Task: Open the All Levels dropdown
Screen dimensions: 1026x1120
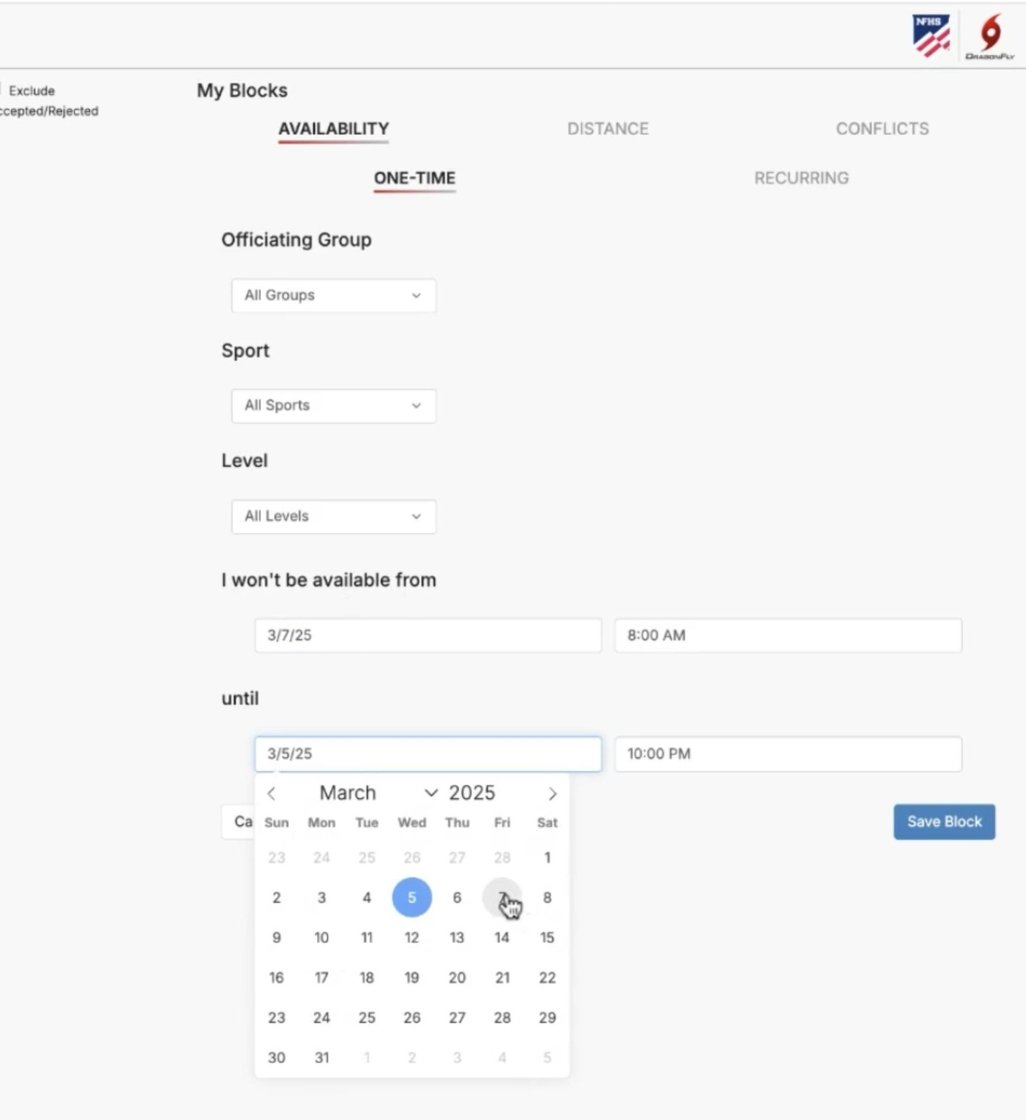Action: (333, 517)
